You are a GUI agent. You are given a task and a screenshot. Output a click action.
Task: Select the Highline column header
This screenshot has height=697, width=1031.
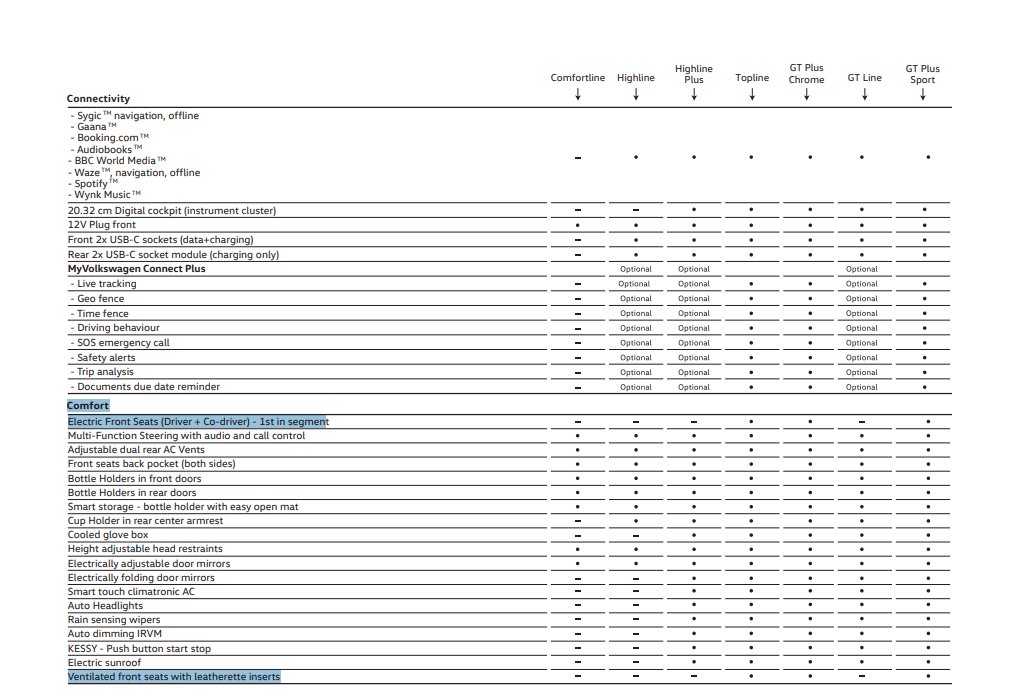coord(635,78)
